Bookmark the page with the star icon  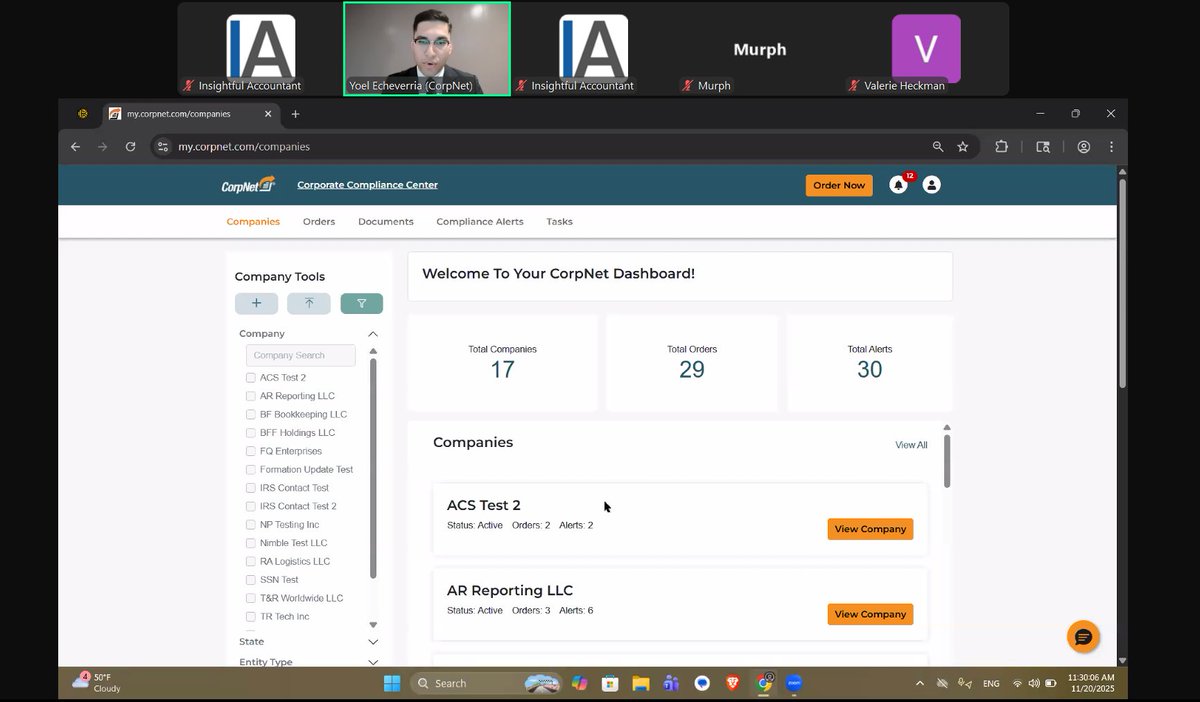tap(962, 146)
